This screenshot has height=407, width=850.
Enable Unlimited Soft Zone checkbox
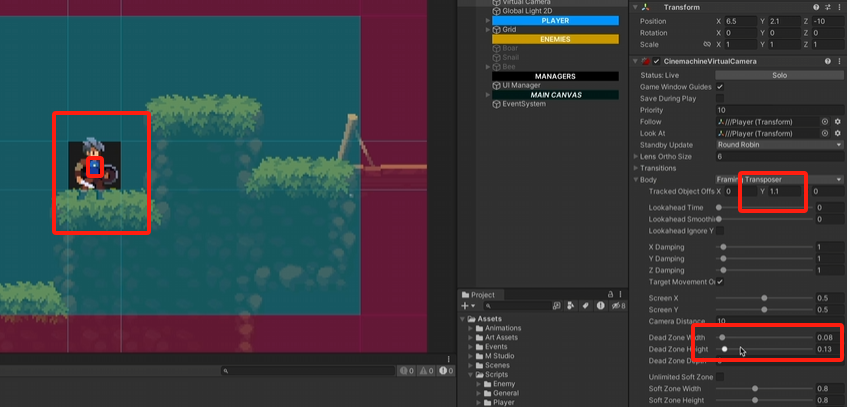click(720, 377)
